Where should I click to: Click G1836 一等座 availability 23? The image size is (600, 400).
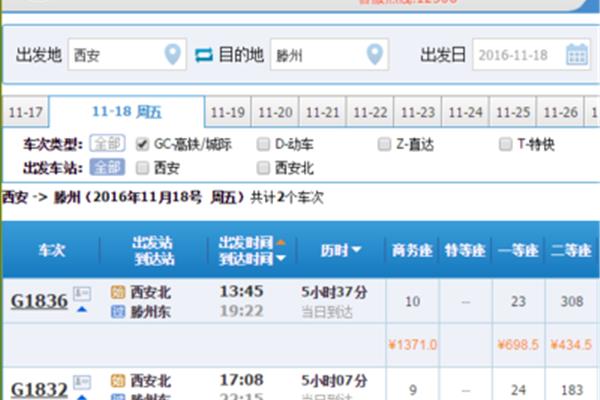(518, 301)
